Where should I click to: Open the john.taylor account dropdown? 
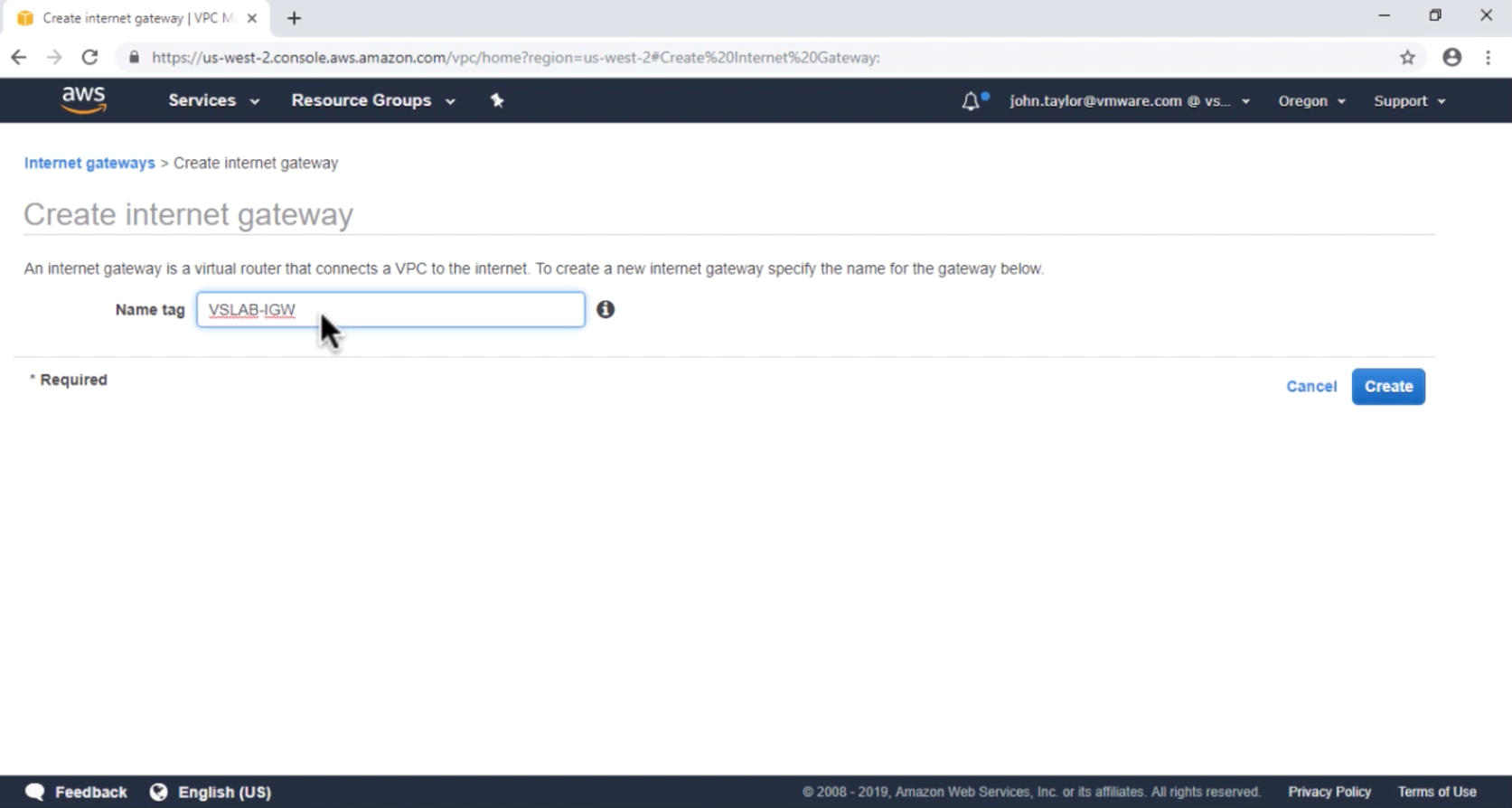1130,101
